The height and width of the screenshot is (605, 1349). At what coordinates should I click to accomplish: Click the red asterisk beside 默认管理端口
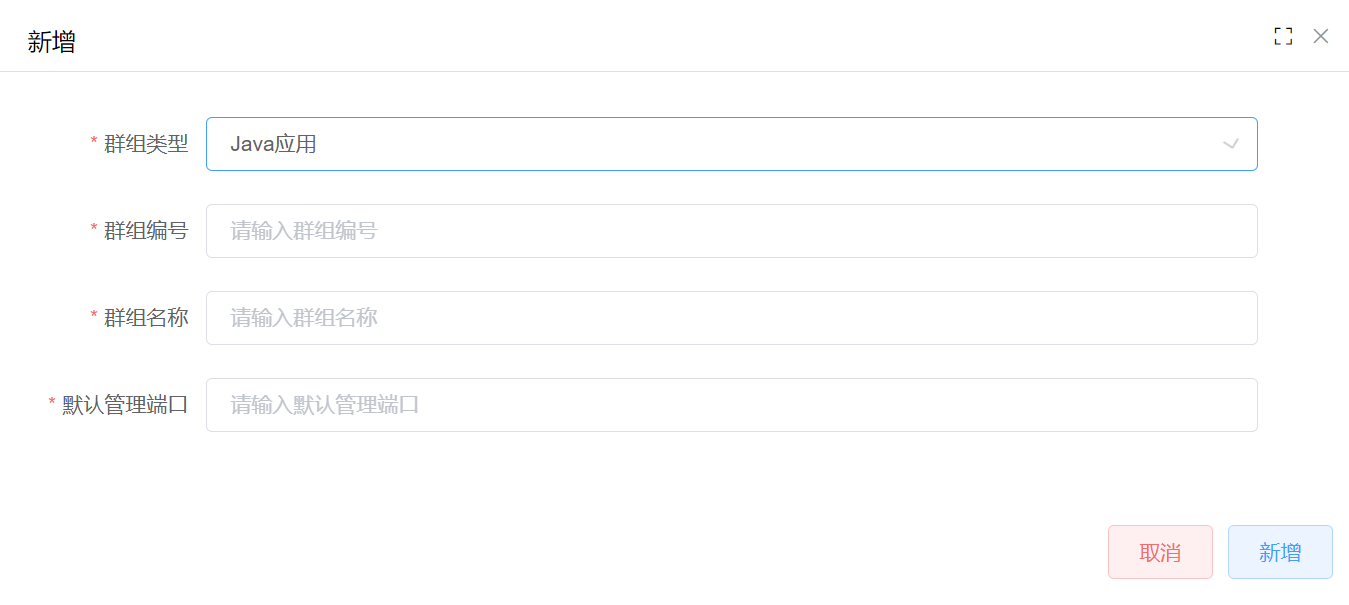tap(52, 404)
